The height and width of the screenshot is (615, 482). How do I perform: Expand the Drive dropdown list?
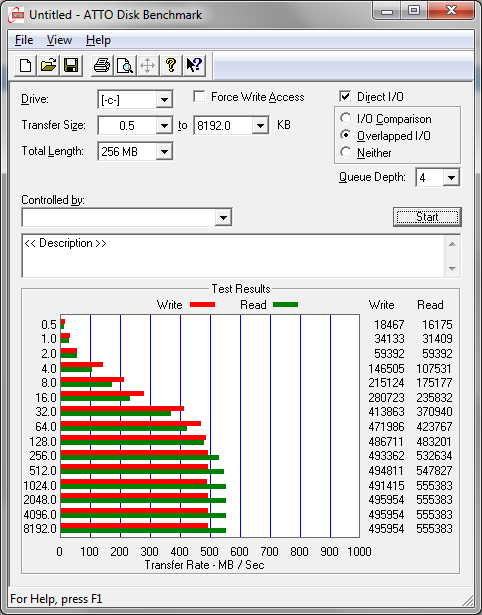tap(164, 100)
